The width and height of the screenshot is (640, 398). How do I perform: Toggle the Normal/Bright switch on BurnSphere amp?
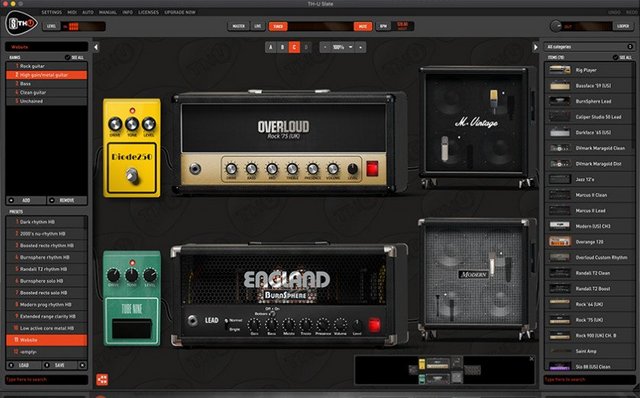[x=226, y=324]
